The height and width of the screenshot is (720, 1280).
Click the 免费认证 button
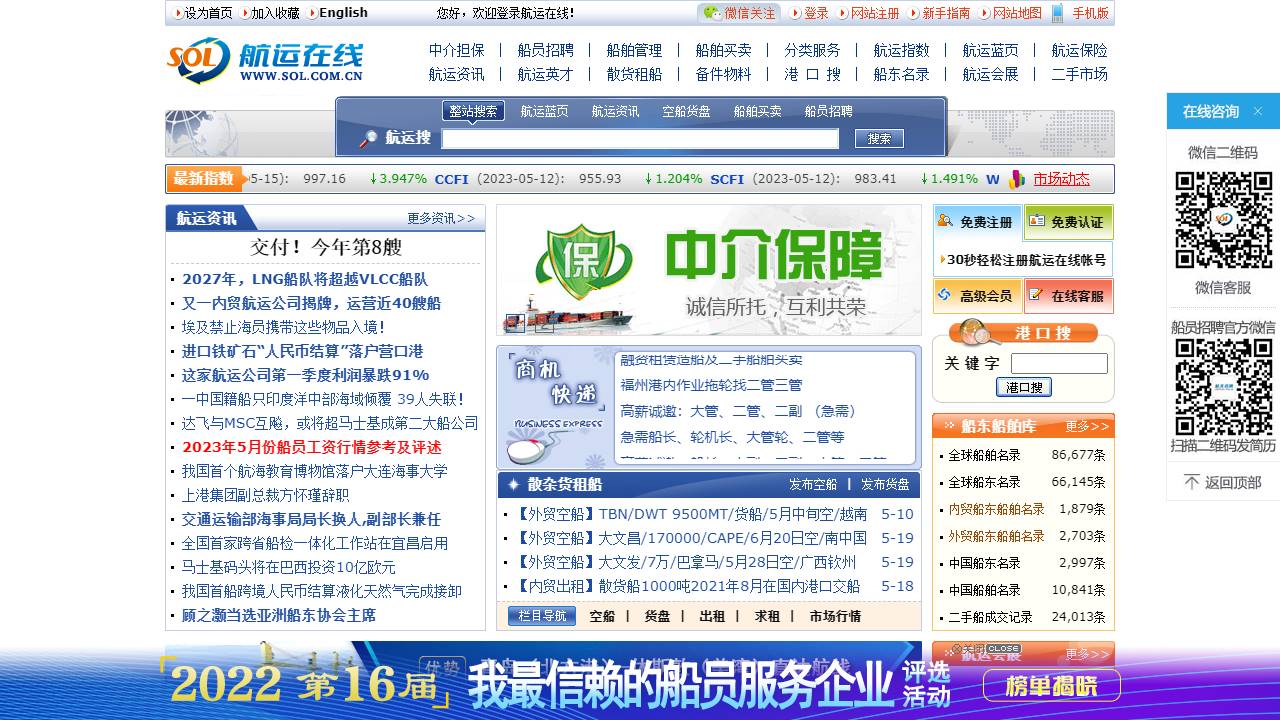1068,222
